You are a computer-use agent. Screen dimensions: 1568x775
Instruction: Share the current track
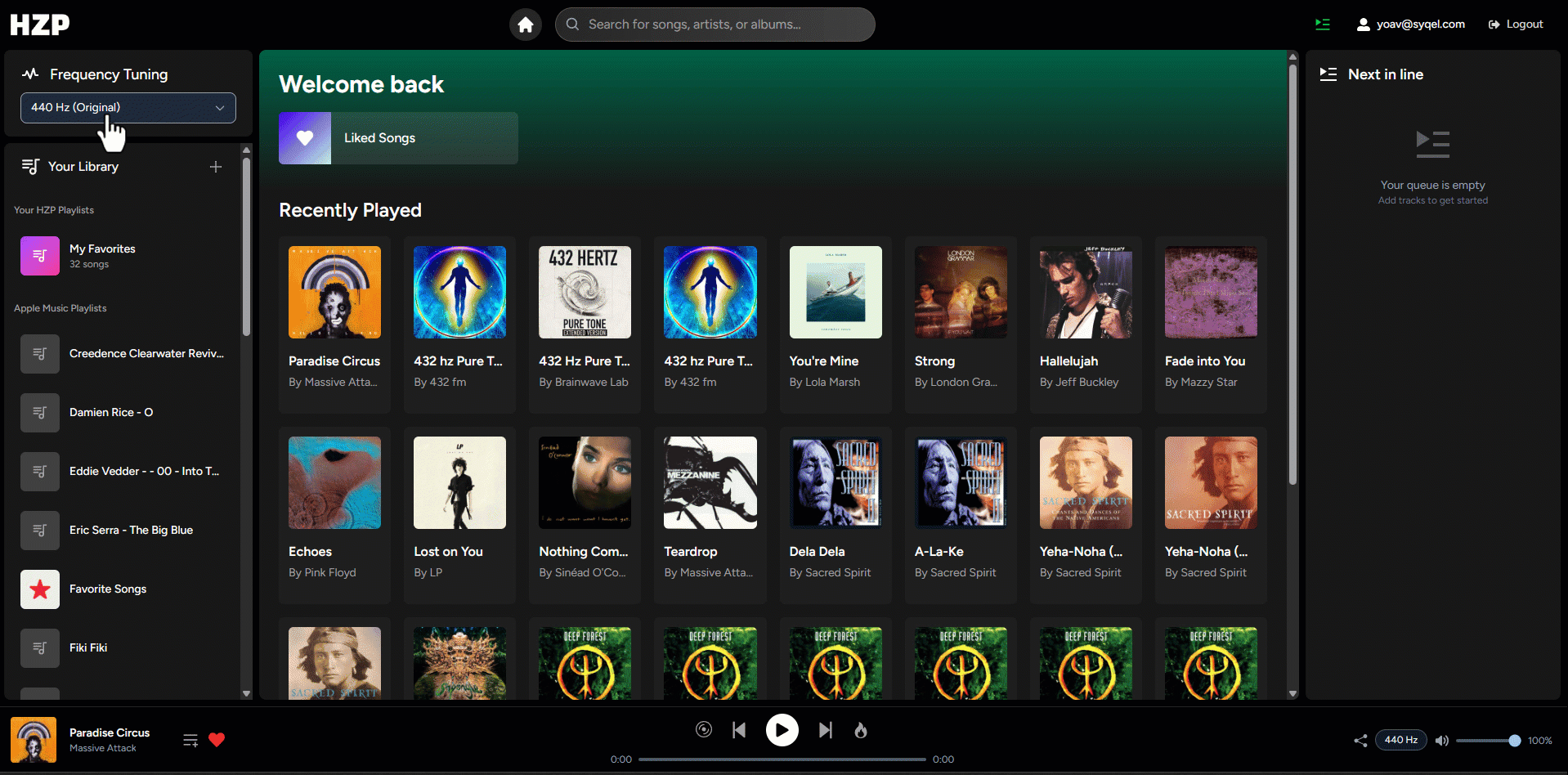pos(1360,741)
